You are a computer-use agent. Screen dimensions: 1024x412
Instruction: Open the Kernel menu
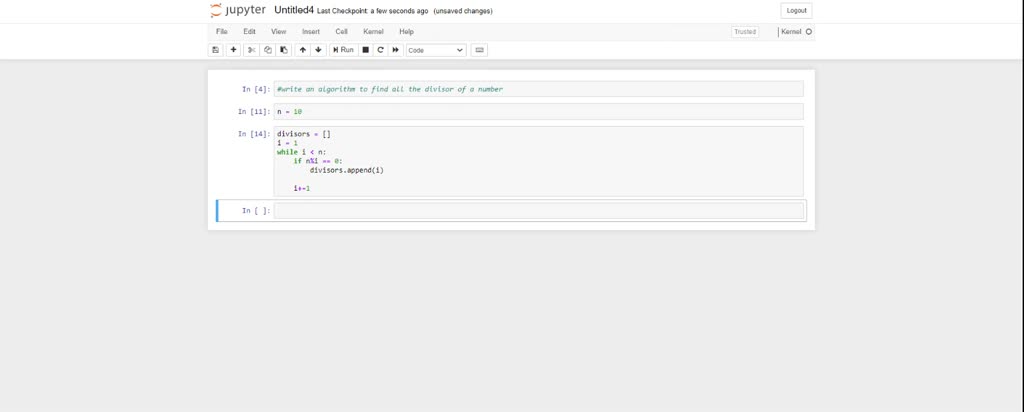coord(374,31)
